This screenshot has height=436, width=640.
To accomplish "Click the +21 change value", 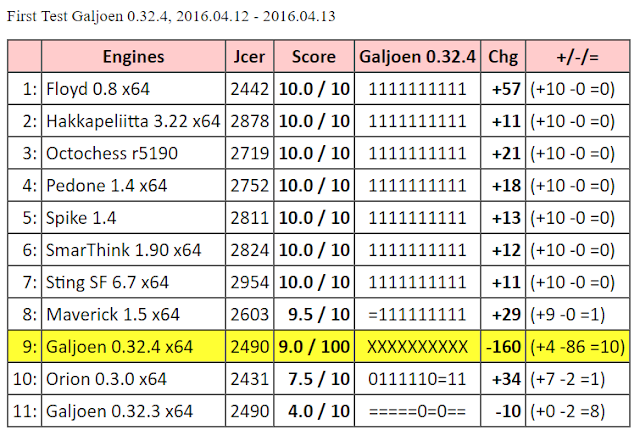I will (506, 153).
